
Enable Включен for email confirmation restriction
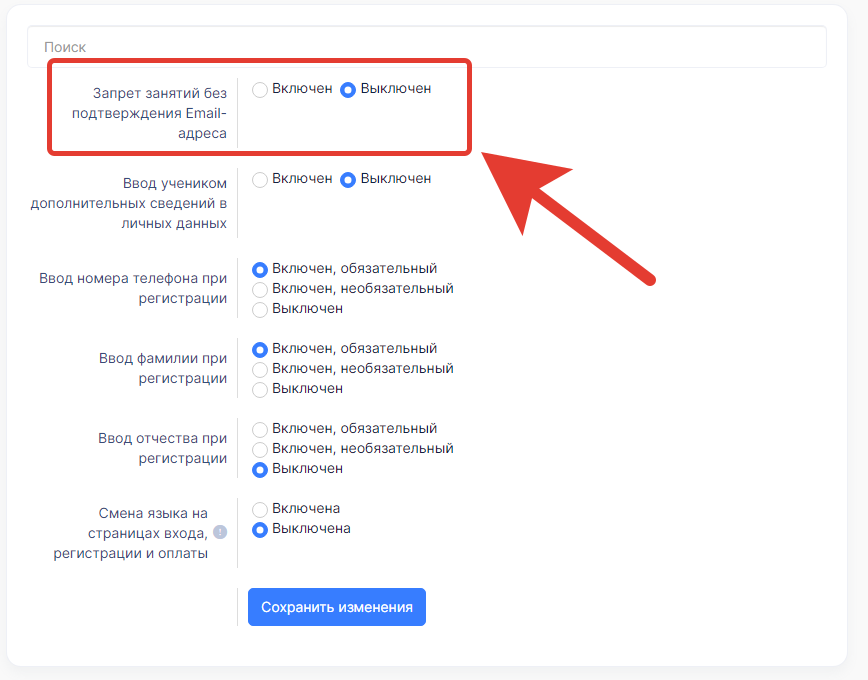260,90
